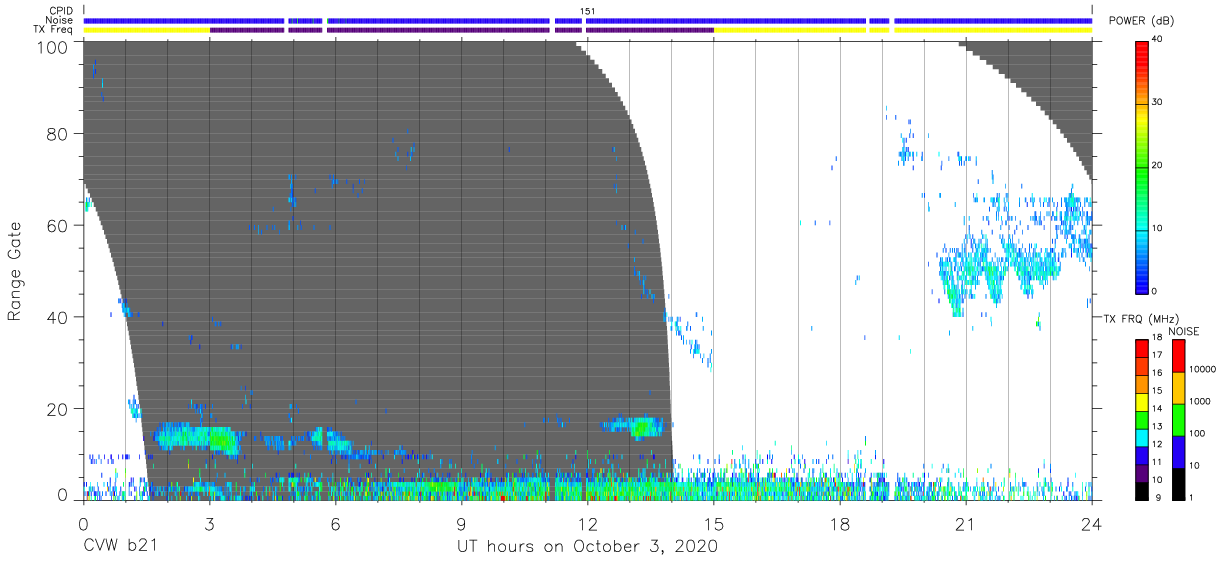Click the x-axis tick label '21'
This screenshot has width=1228, height=567.
click(966, 523)
